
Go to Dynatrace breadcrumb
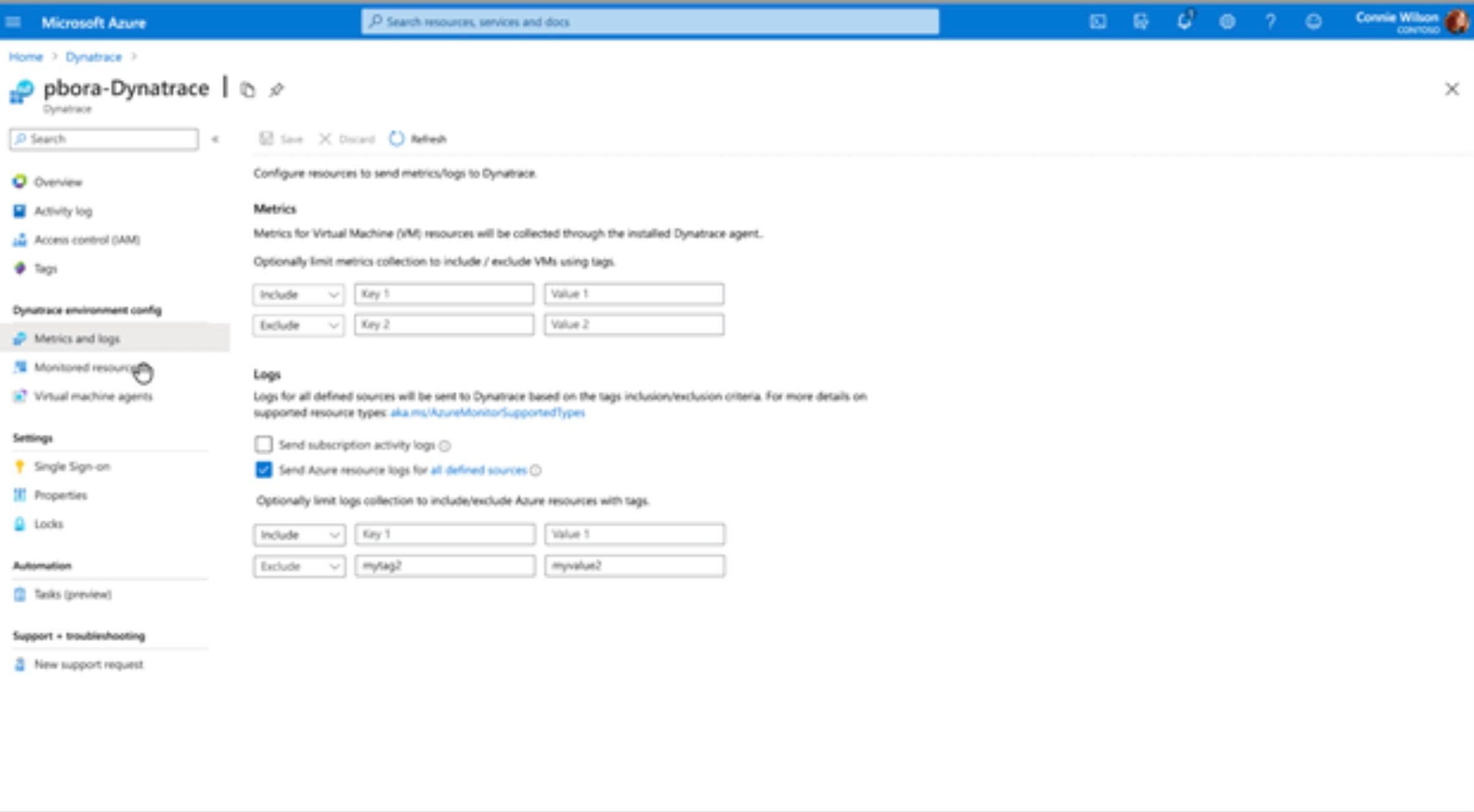[93, 57]
